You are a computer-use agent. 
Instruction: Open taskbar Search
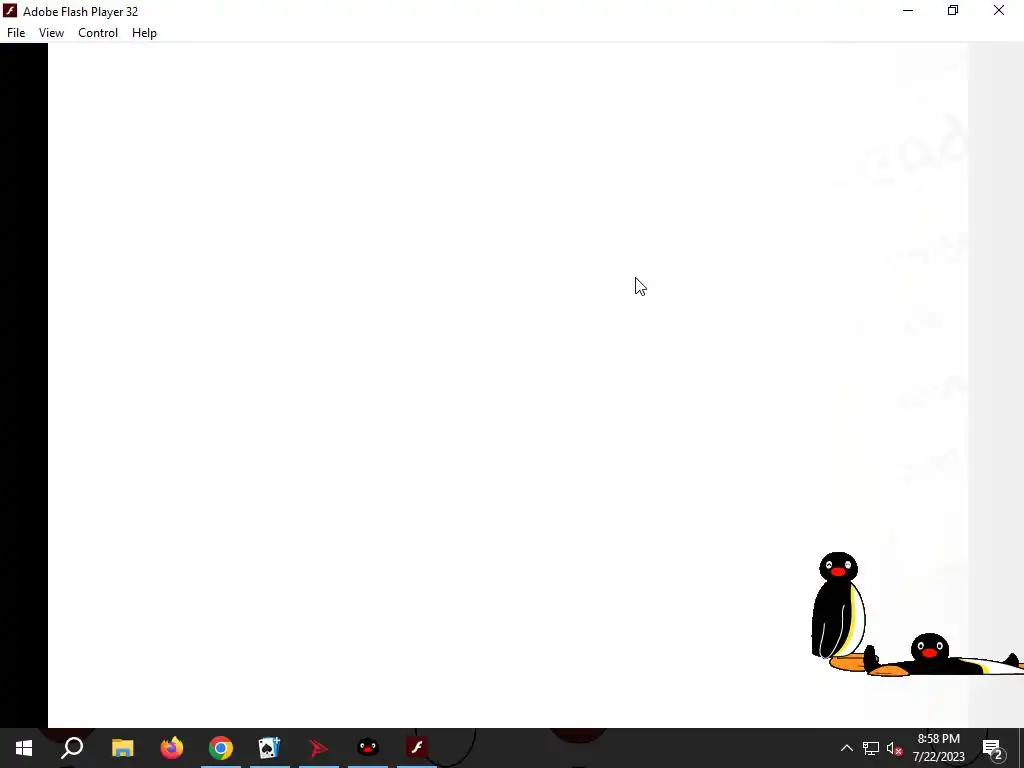tap(72, 748)
